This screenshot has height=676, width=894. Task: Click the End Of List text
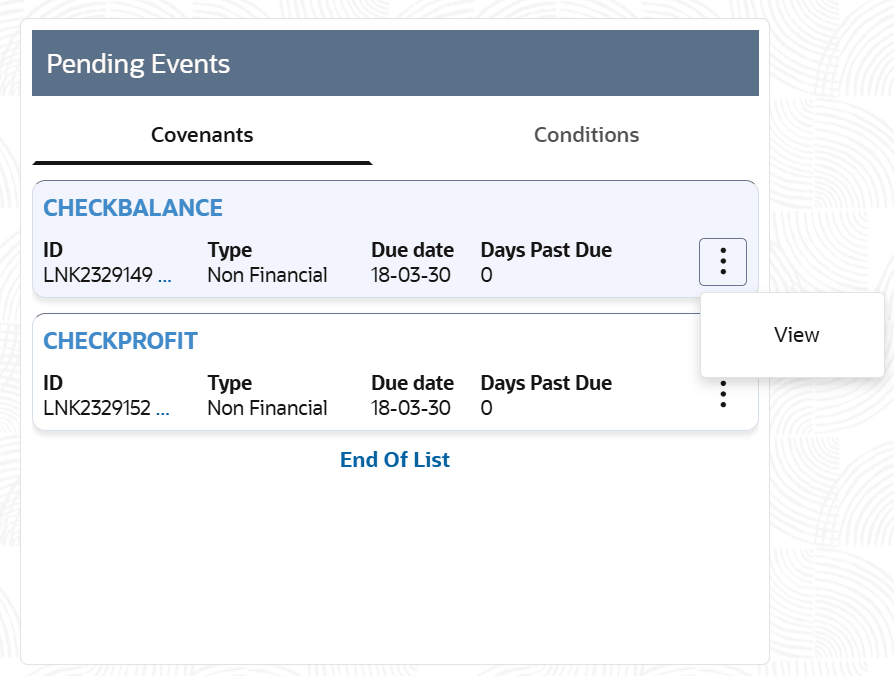(x=395, y=460)
